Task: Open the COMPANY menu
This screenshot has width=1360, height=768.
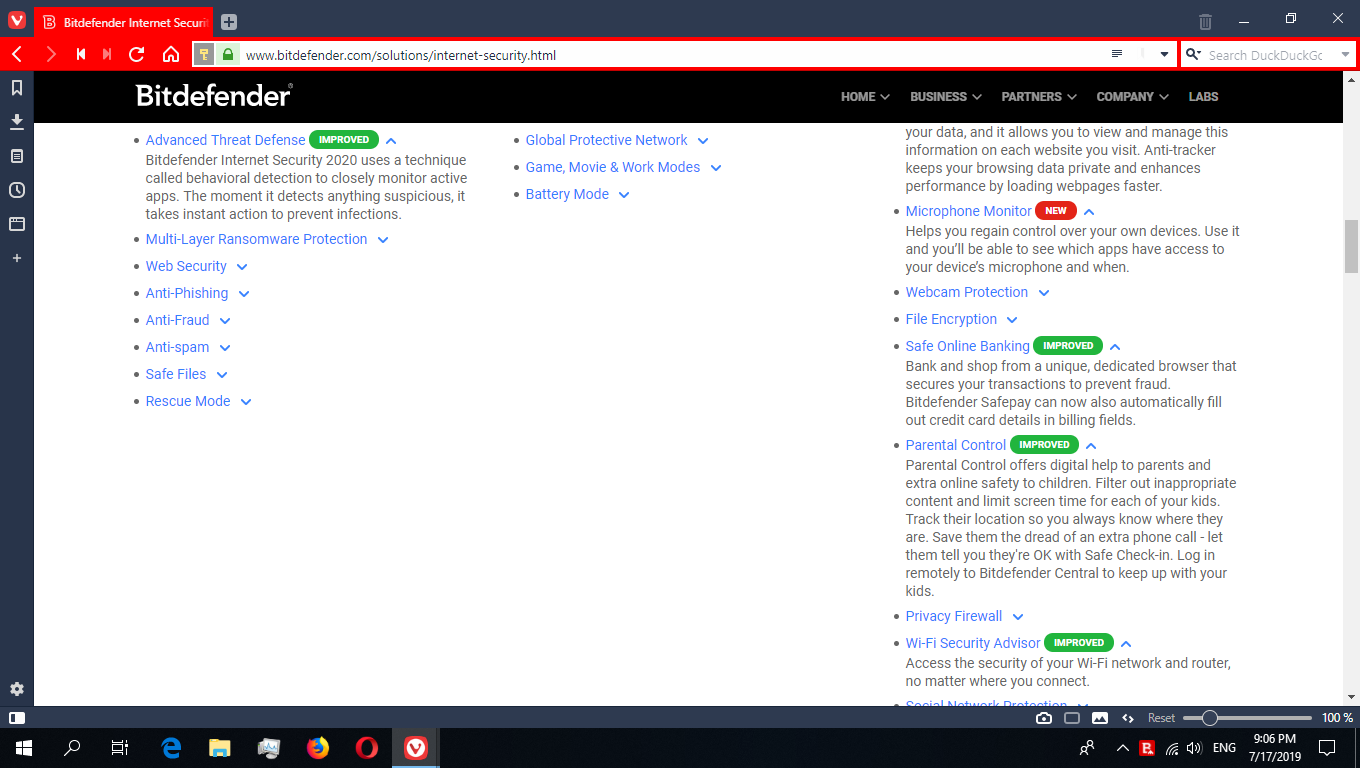Action: 1132,97
